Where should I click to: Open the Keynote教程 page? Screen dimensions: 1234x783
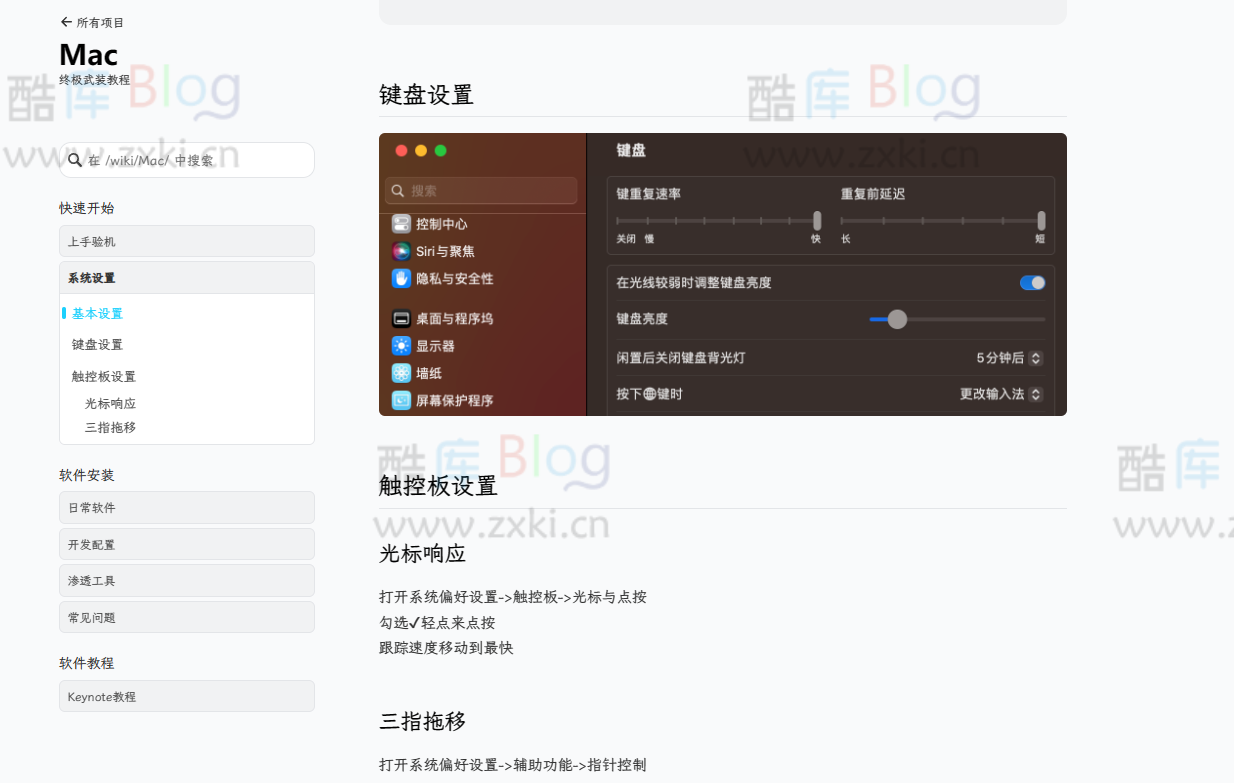point(103,695)
